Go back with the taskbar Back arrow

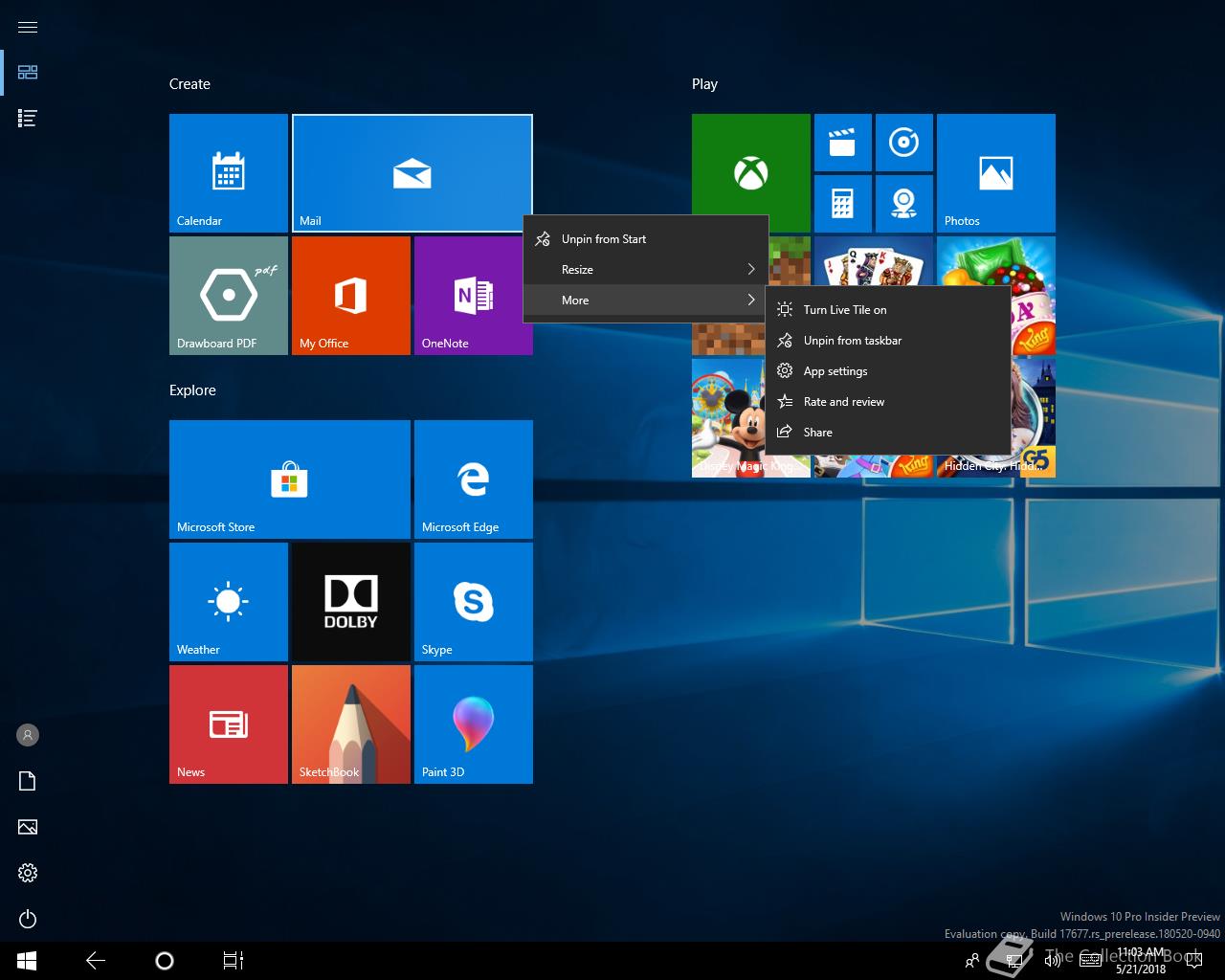click(96, 961)
